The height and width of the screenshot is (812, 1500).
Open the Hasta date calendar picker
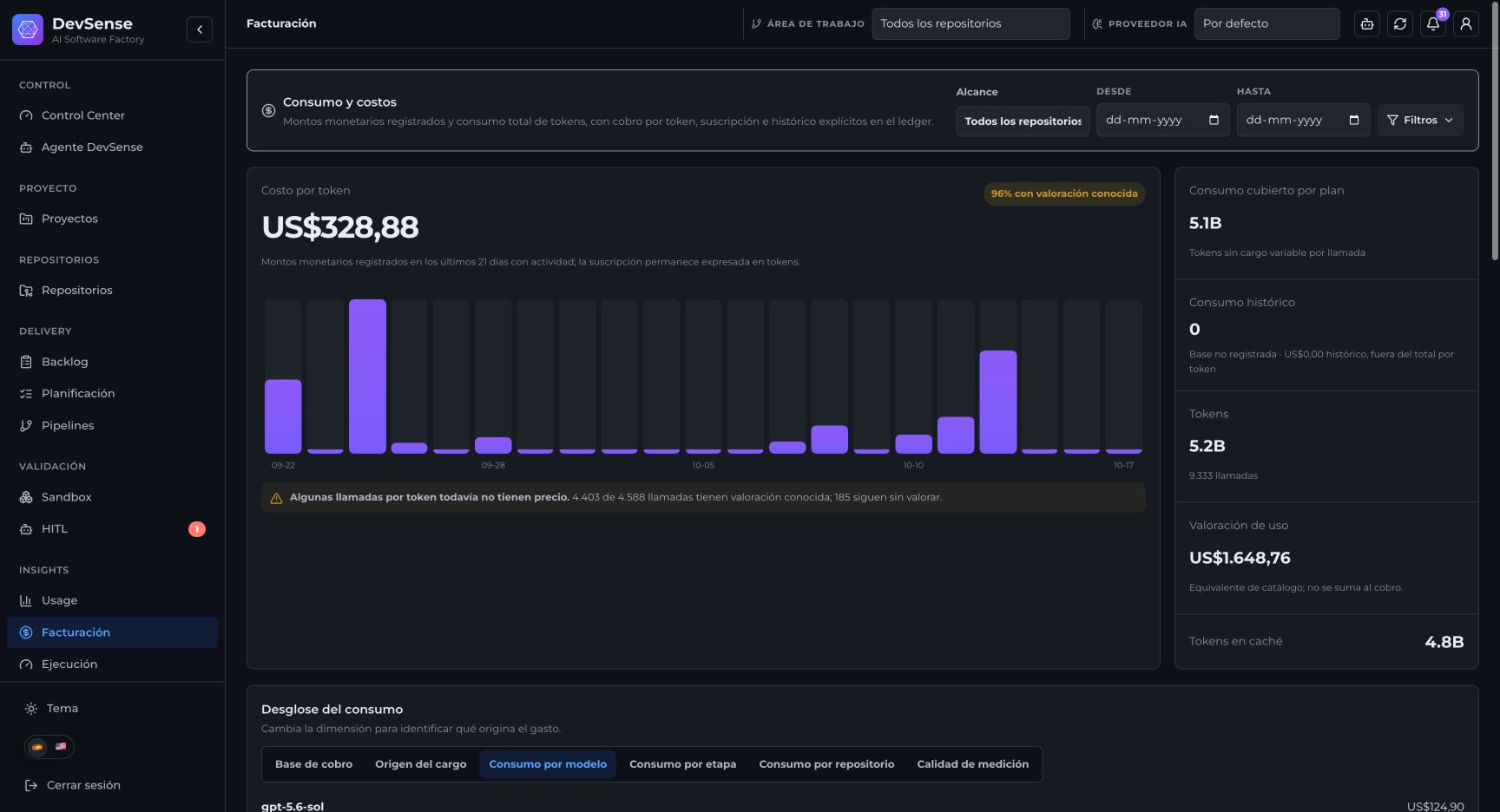1354,121
